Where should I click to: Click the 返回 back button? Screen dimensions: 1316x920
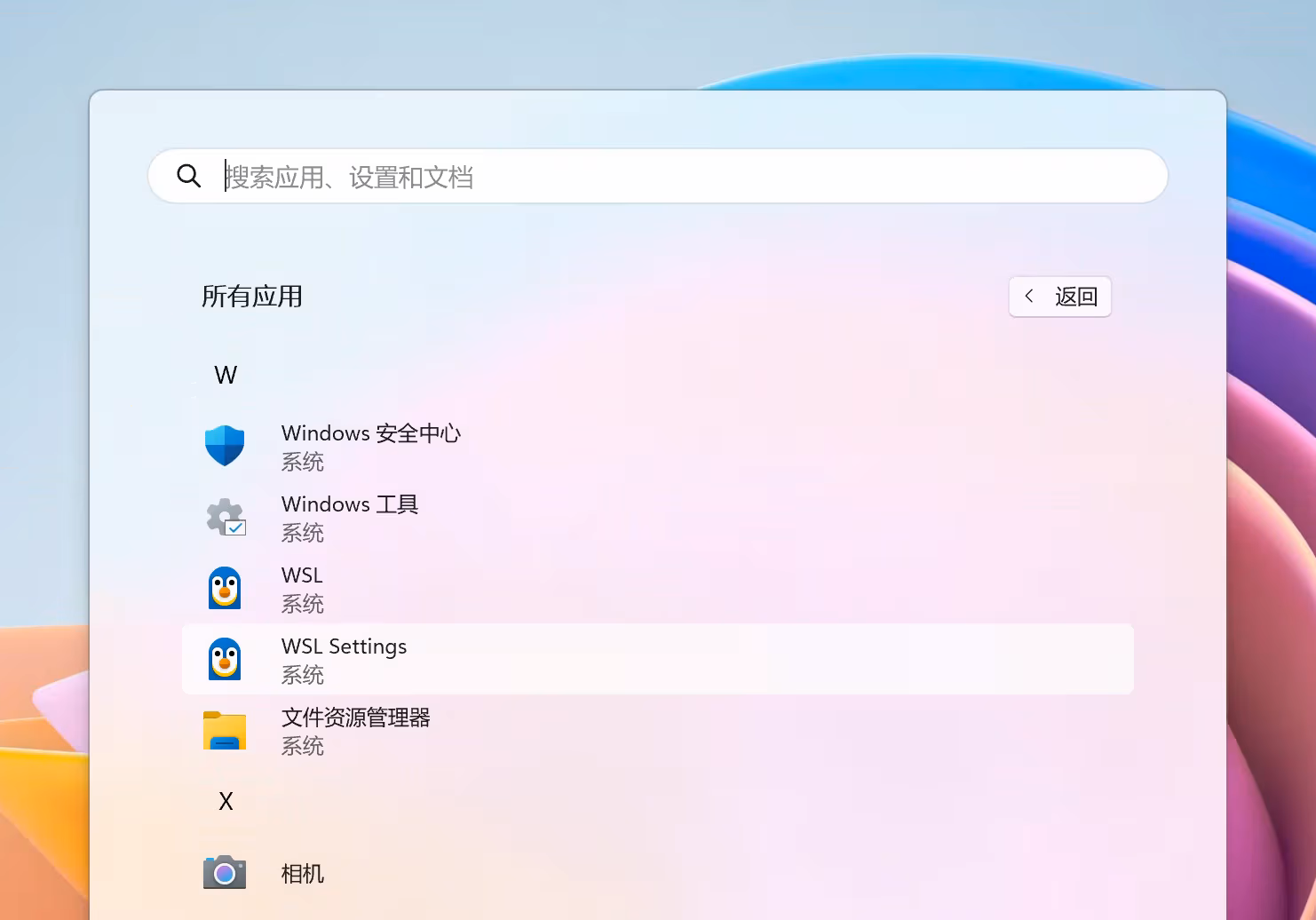click(1060, 297)
